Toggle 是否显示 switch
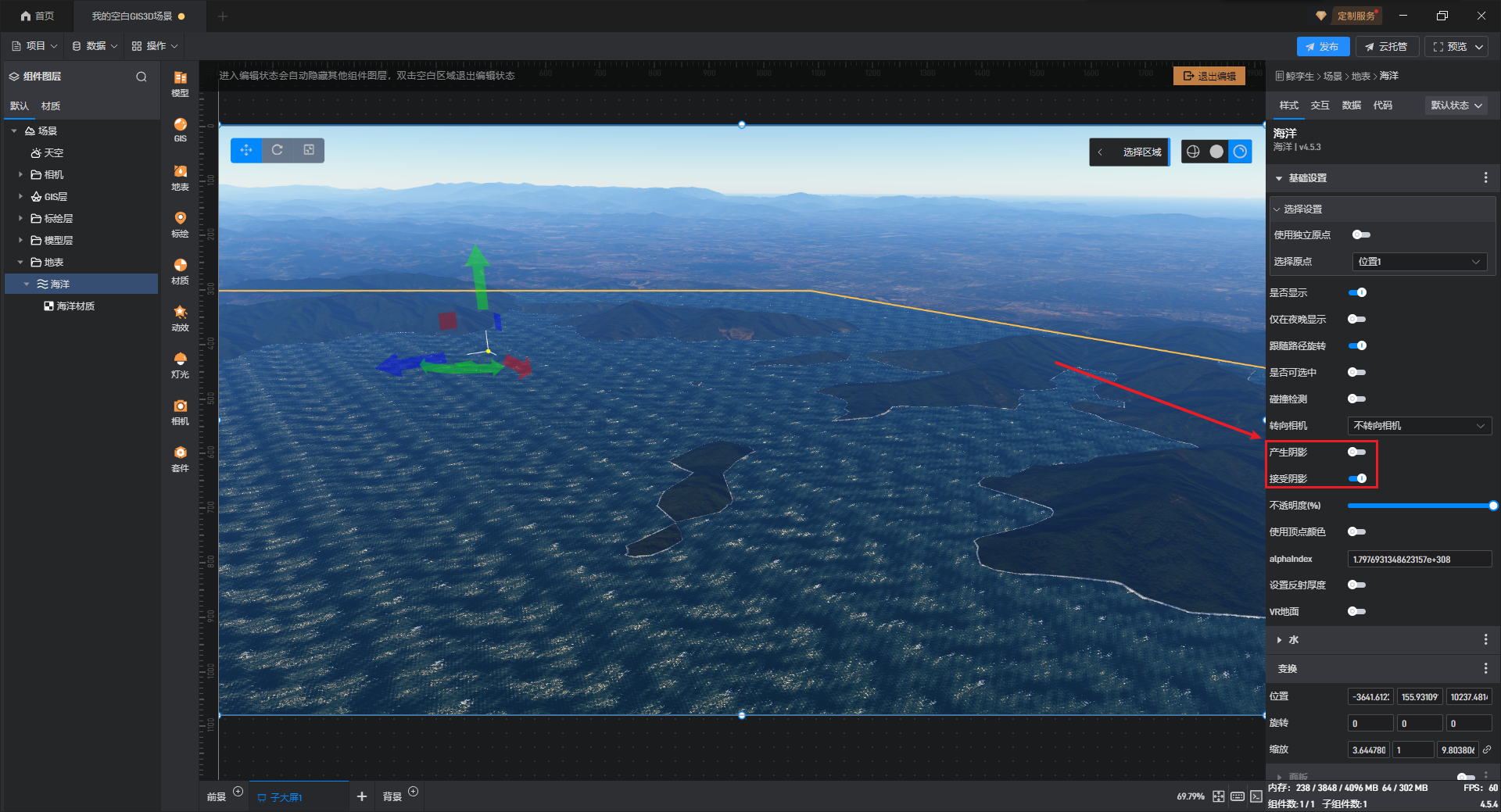This screenshot has width=1501, height=812. click(x=1357, y=292)
